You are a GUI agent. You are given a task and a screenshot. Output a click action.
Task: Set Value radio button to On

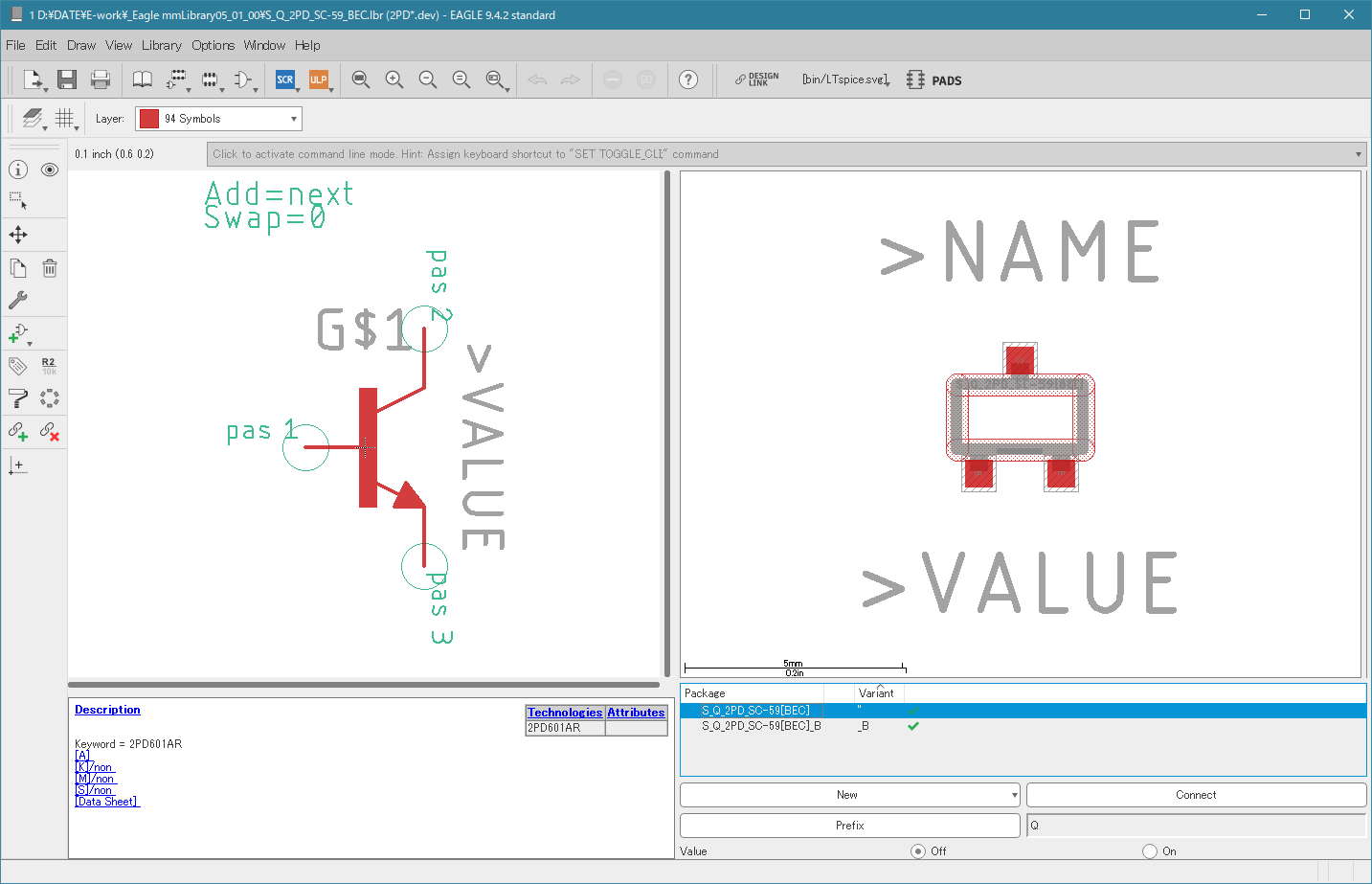[1150, 851]
